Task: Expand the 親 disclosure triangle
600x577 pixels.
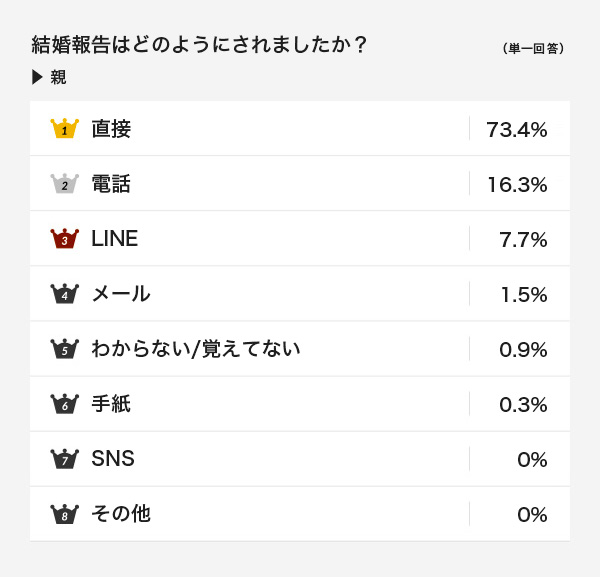Action: coord(37,77)
